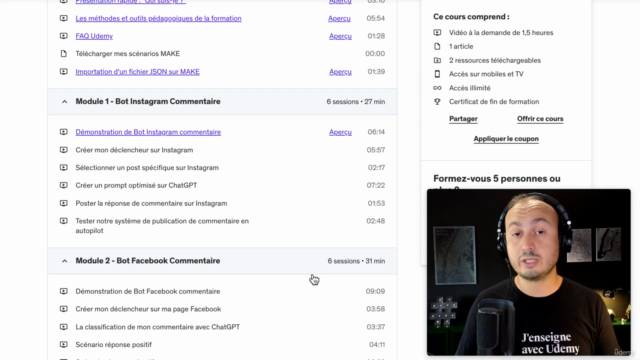Click the 'Partager' button
The height and width of the screenshot is (360, 640).
[x=463, y=119]
